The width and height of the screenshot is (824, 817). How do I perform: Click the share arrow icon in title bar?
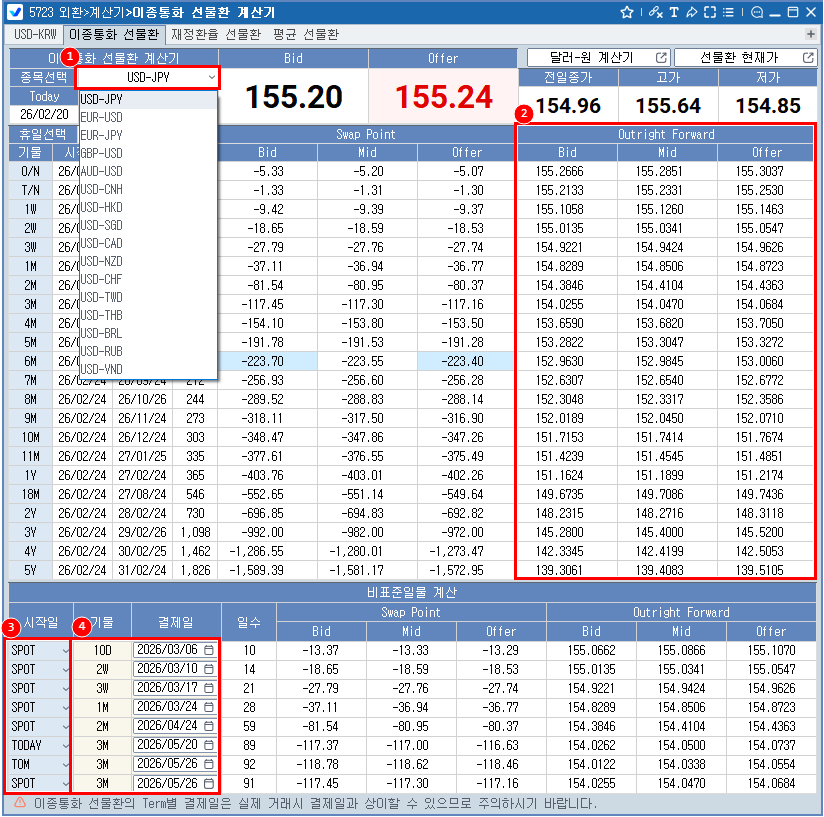(x=691, y=13)
